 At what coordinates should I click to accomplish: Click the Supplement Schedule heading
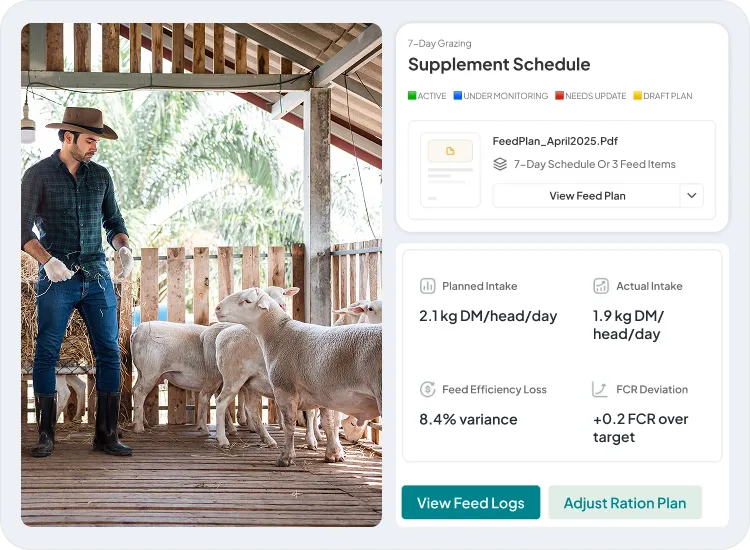click(499, 65)
